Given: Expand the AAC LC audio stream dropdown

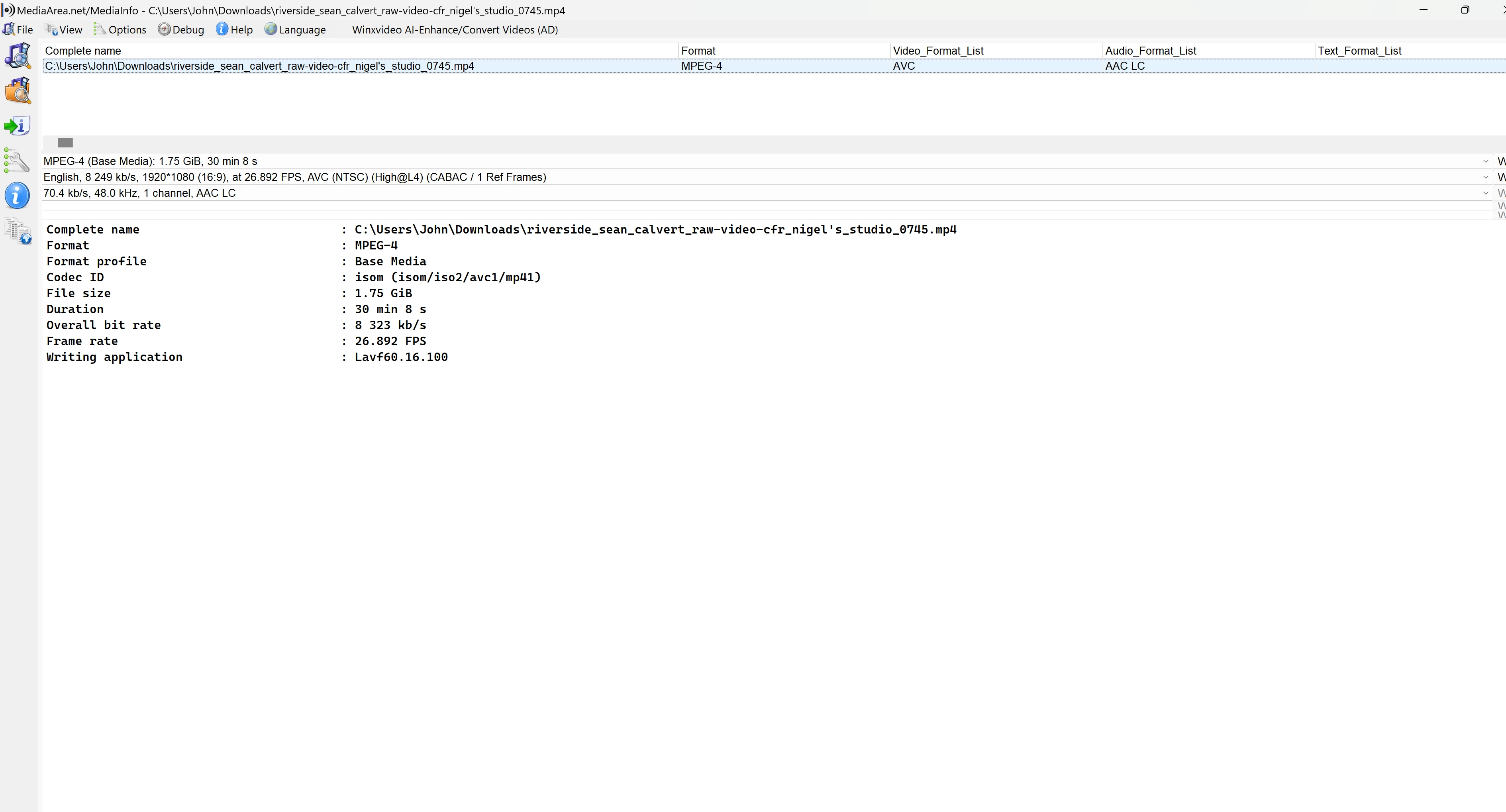Looking at the screenshot, I should point(1485,193).
